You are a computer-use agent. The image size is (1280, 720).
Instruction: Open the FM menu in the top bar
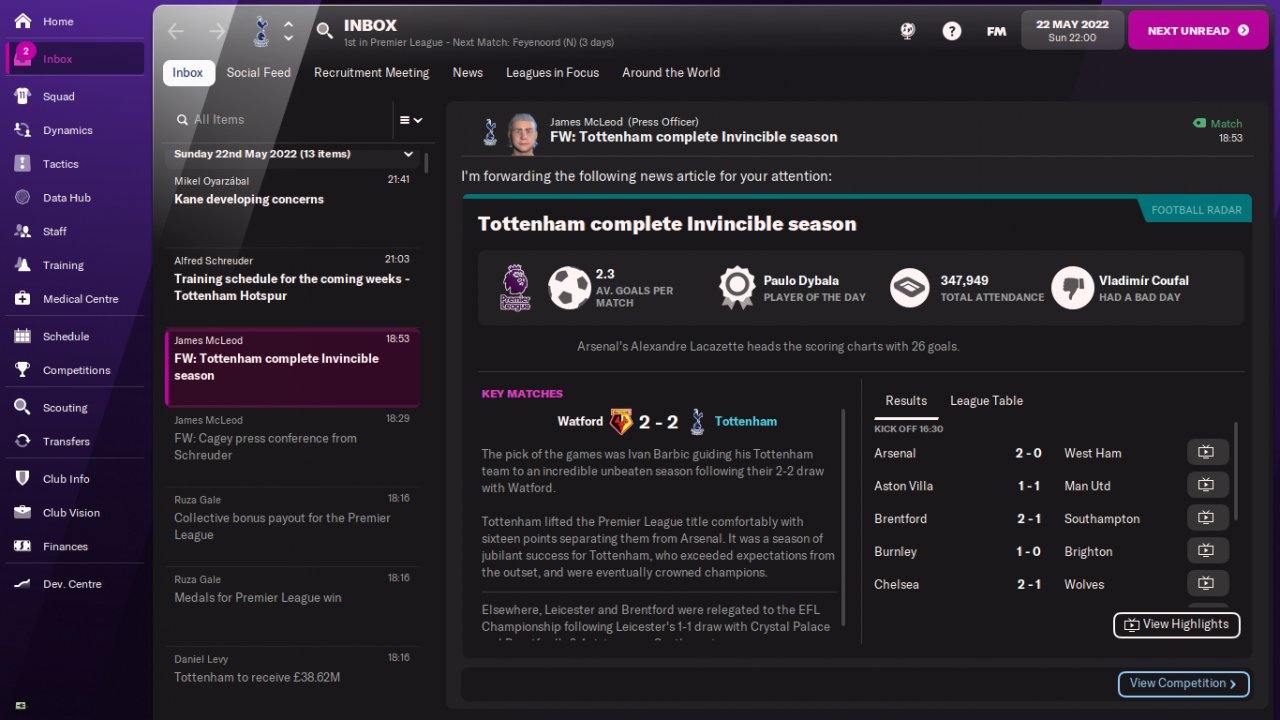[x=996, y=31]
